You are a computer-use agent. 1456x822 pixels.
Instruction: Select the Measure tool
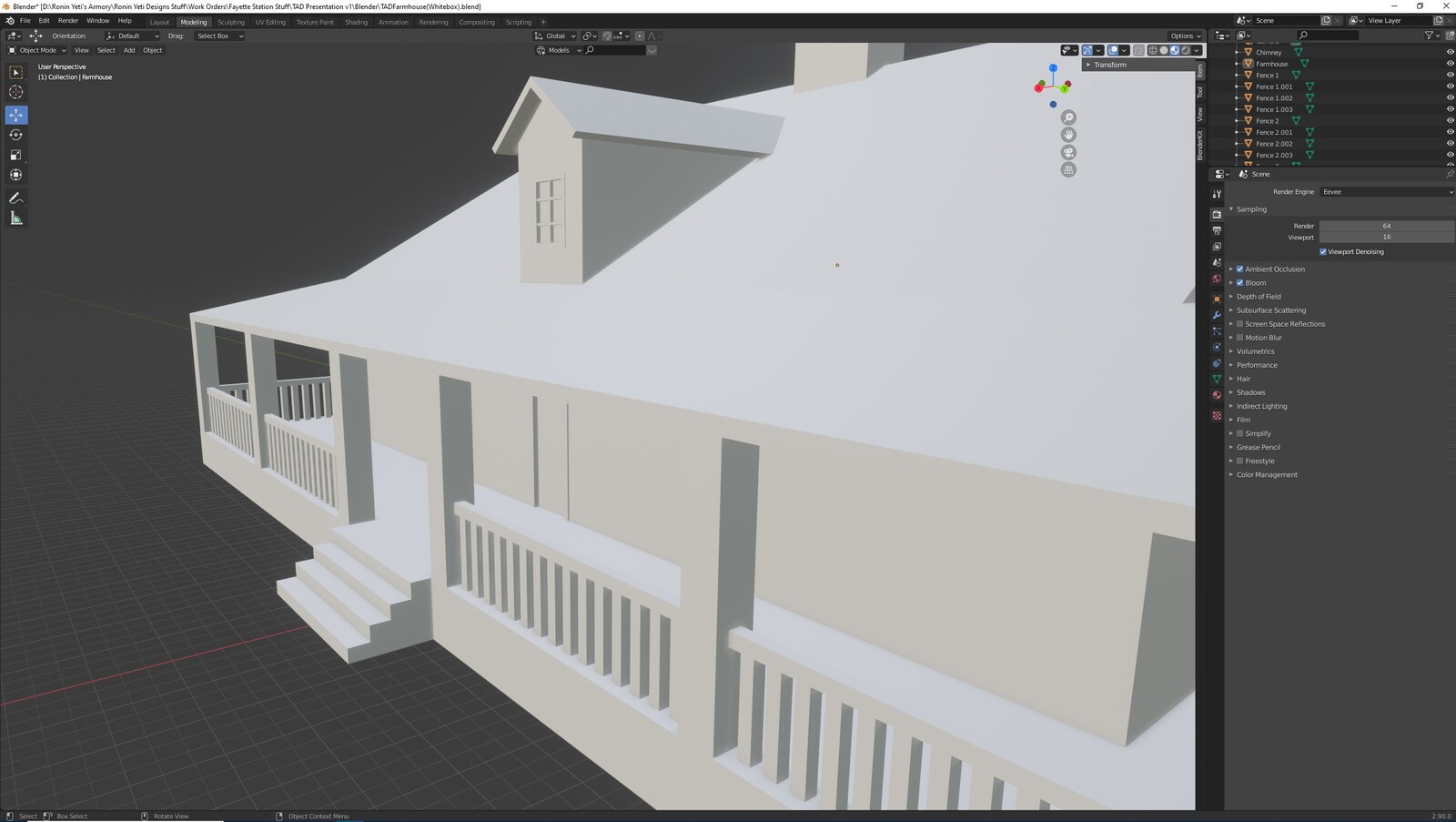(x=16, y=218)
